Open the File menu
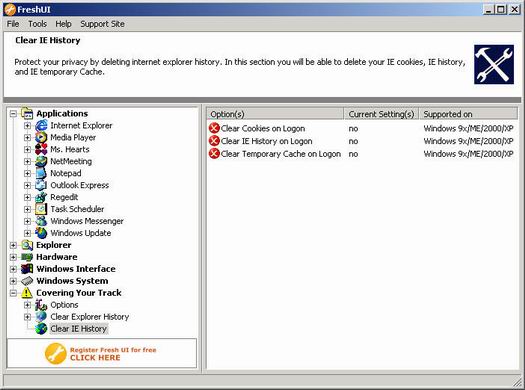 (13, 24)
